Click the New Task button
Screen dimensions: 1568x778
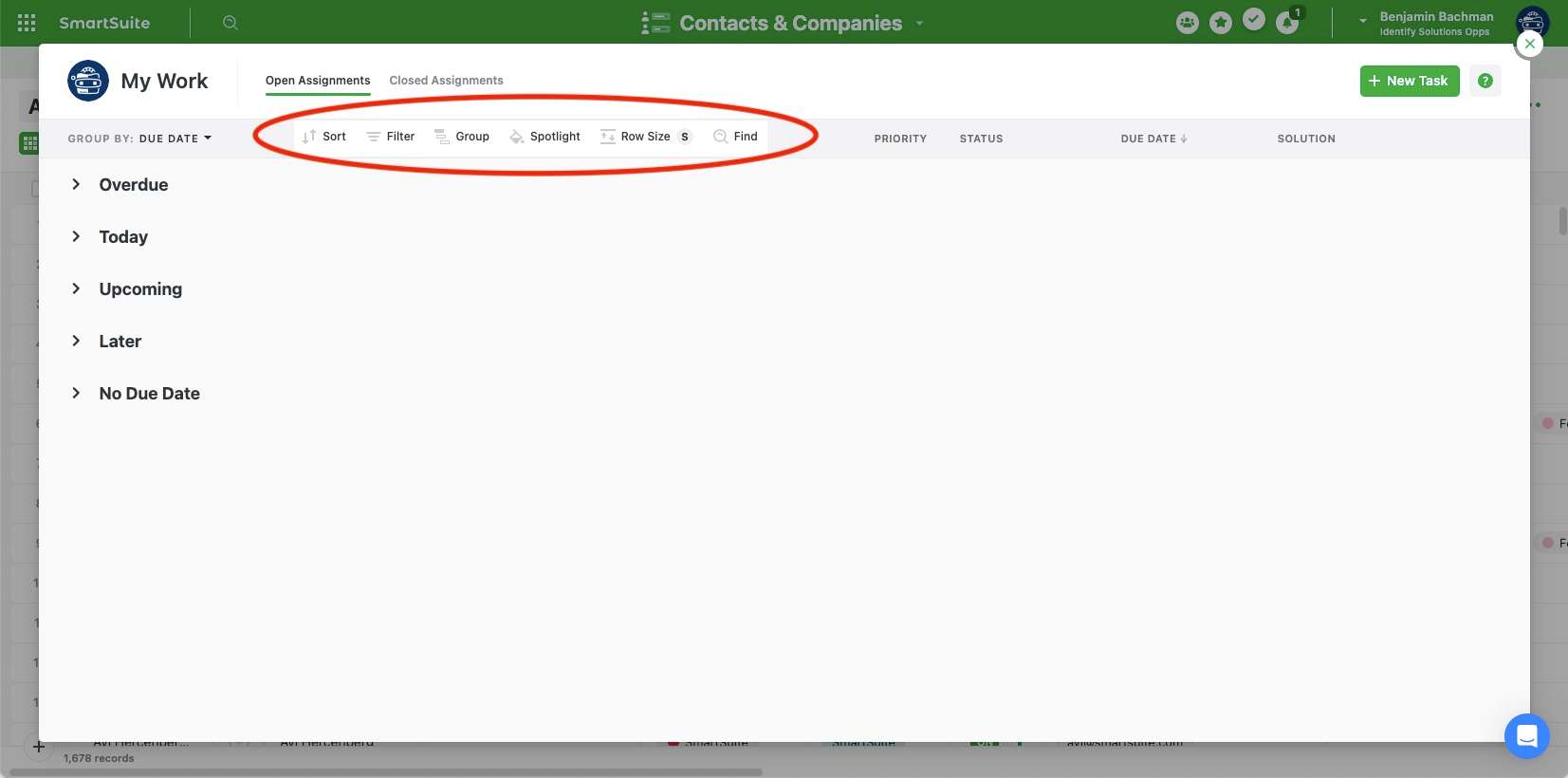[x=1409, y=81]
